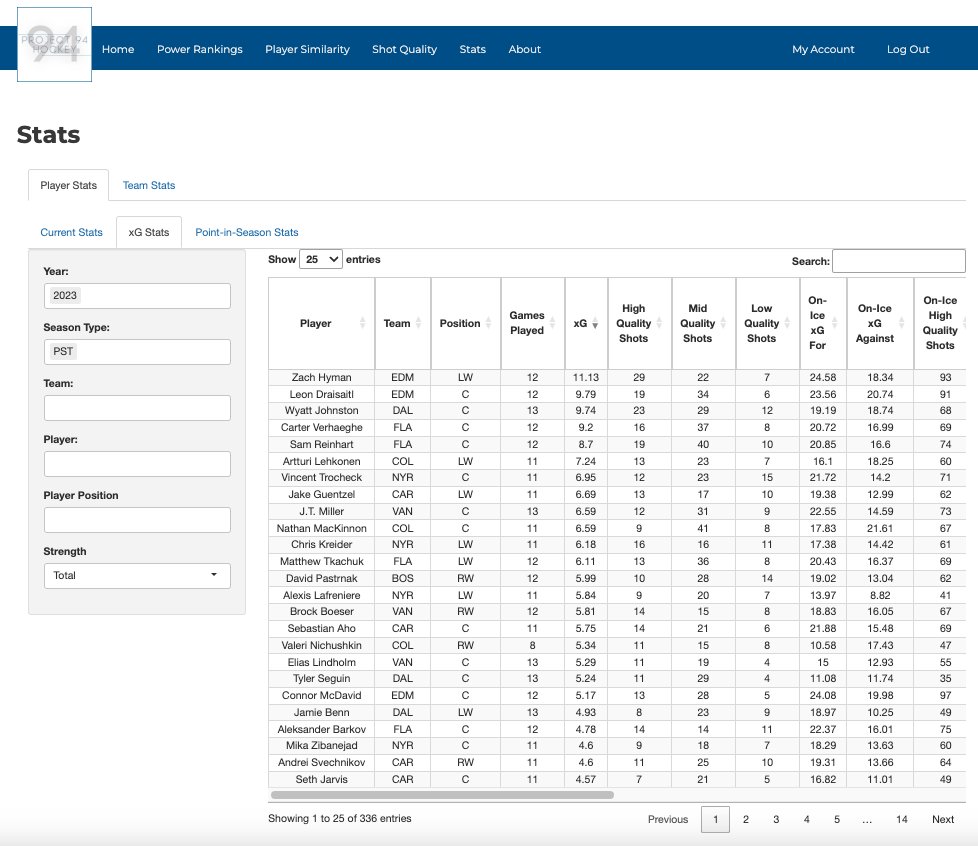Sort by Games Played sort arrows
Screen dimensions: 978x846
[552, 323]
